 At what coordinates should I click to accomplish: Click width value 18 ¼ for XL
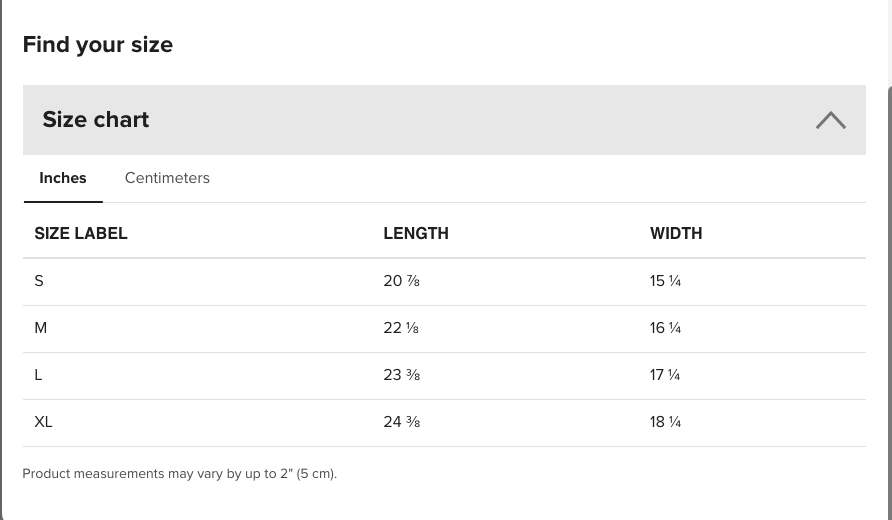point(666,422)
